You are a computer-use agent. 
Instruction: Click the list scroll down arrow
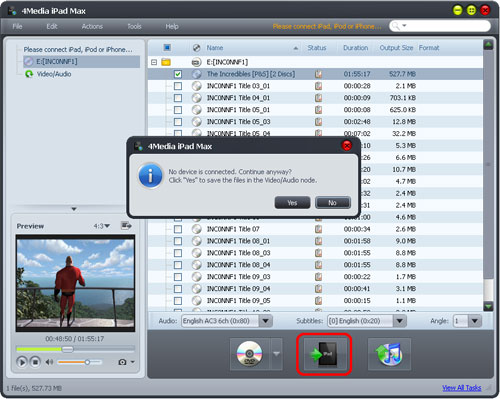(x=488, y=306)
